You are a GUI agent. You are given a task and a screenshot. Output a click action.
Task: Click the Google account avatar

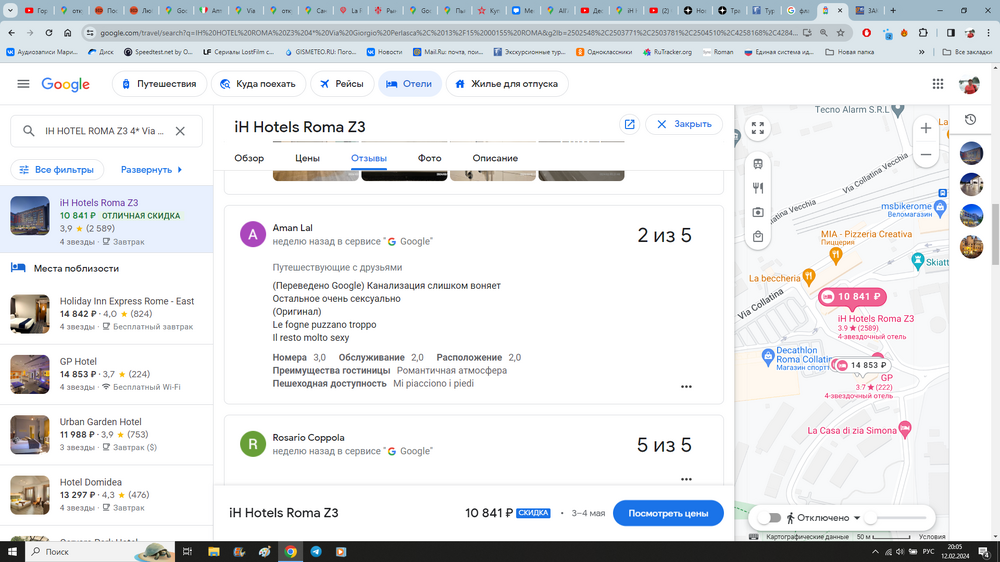(x=969, y=84)
